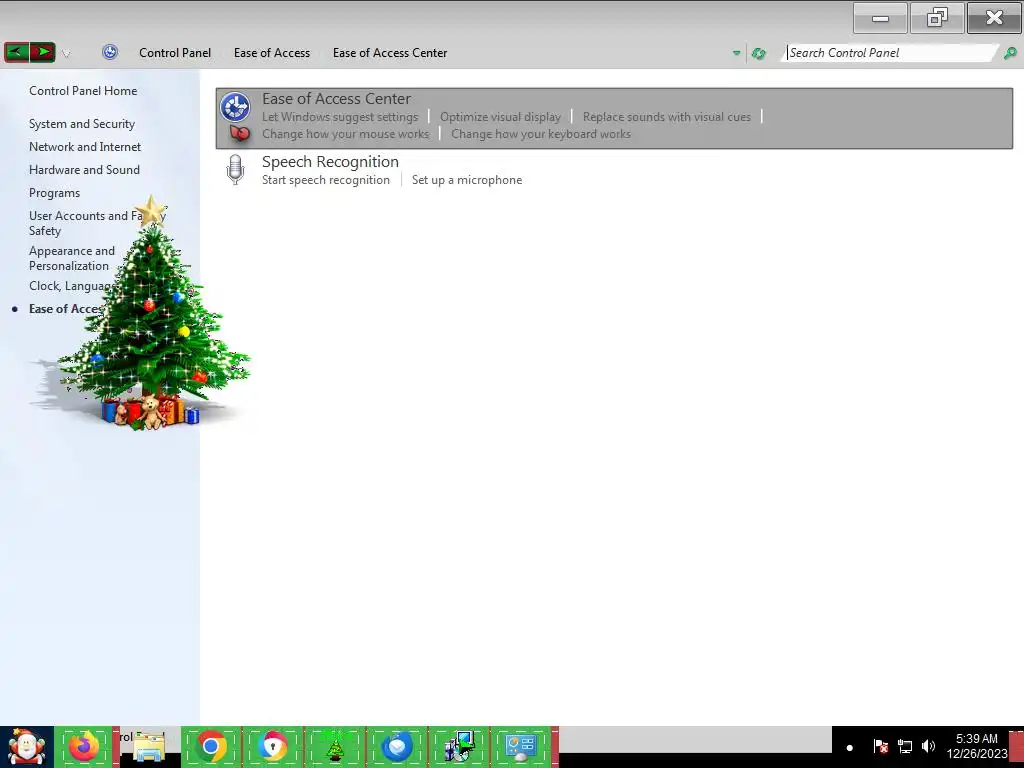
Task: Click the Speech Recognition microphone icon
Action: 235,170
